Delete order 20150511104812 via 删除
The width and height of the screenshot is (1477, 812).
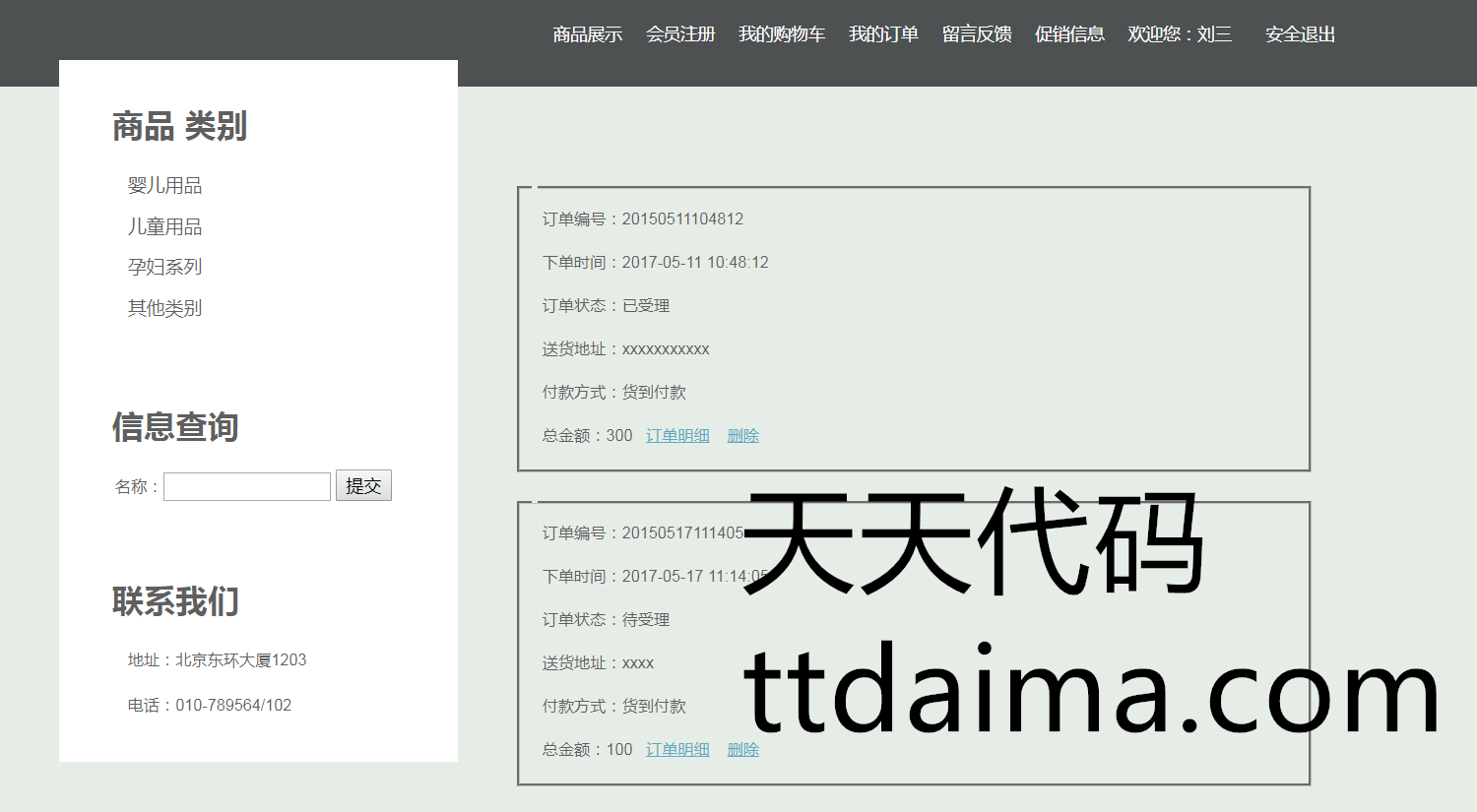742,435
